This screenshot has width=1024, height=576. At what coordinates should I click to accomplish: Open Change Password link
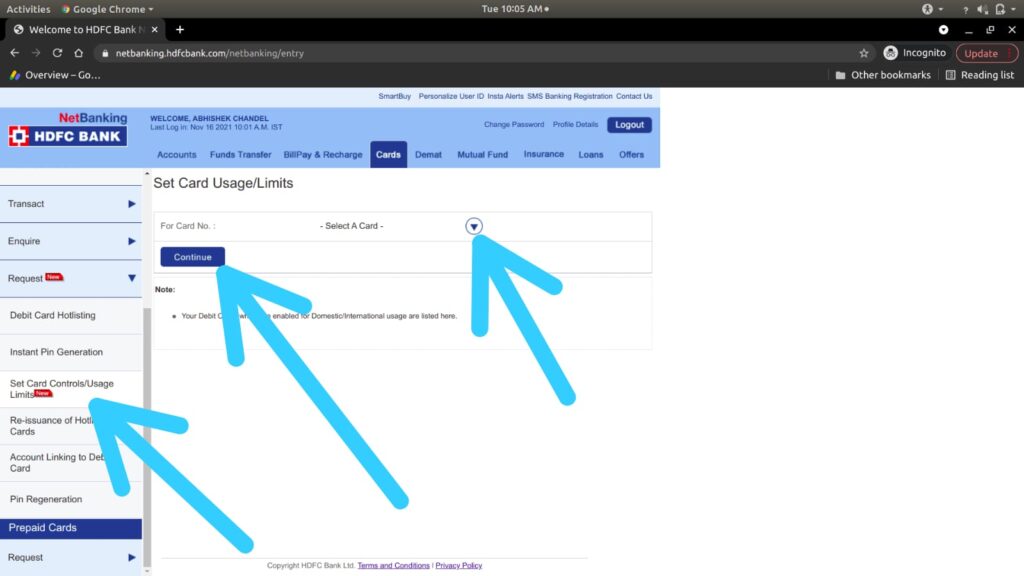514,124
